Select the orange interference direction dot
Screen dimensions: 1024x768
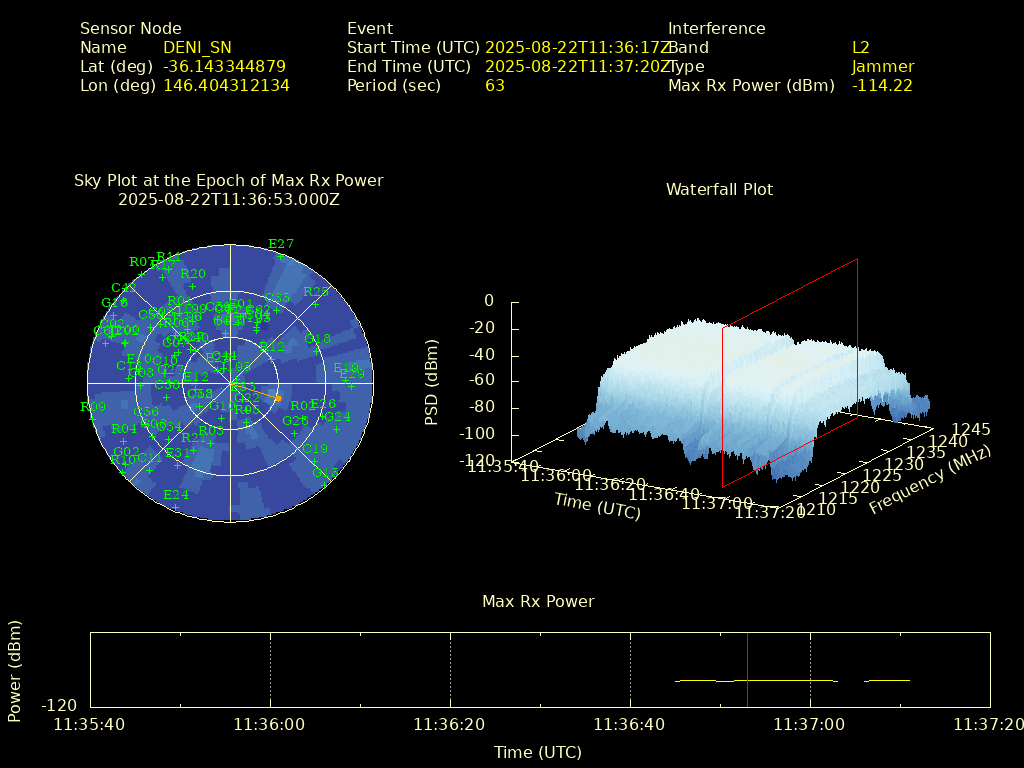278,399
